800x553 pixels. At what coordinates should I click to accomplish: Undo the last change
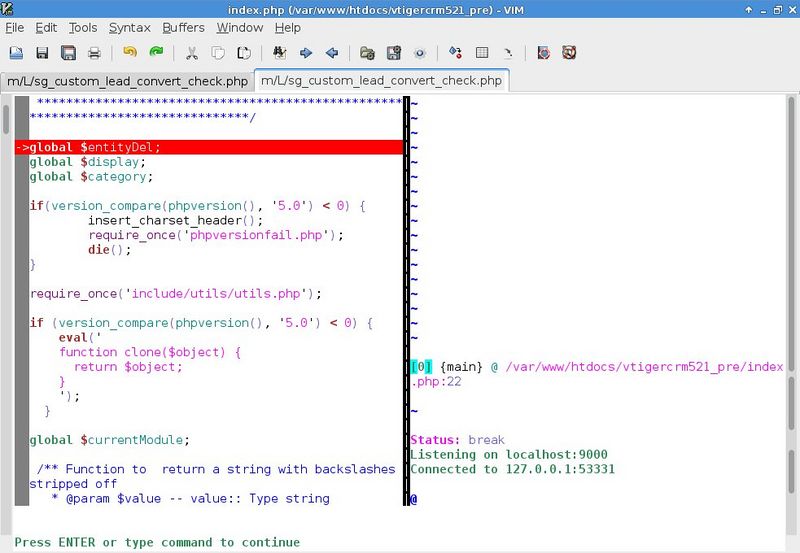[130, 53]
